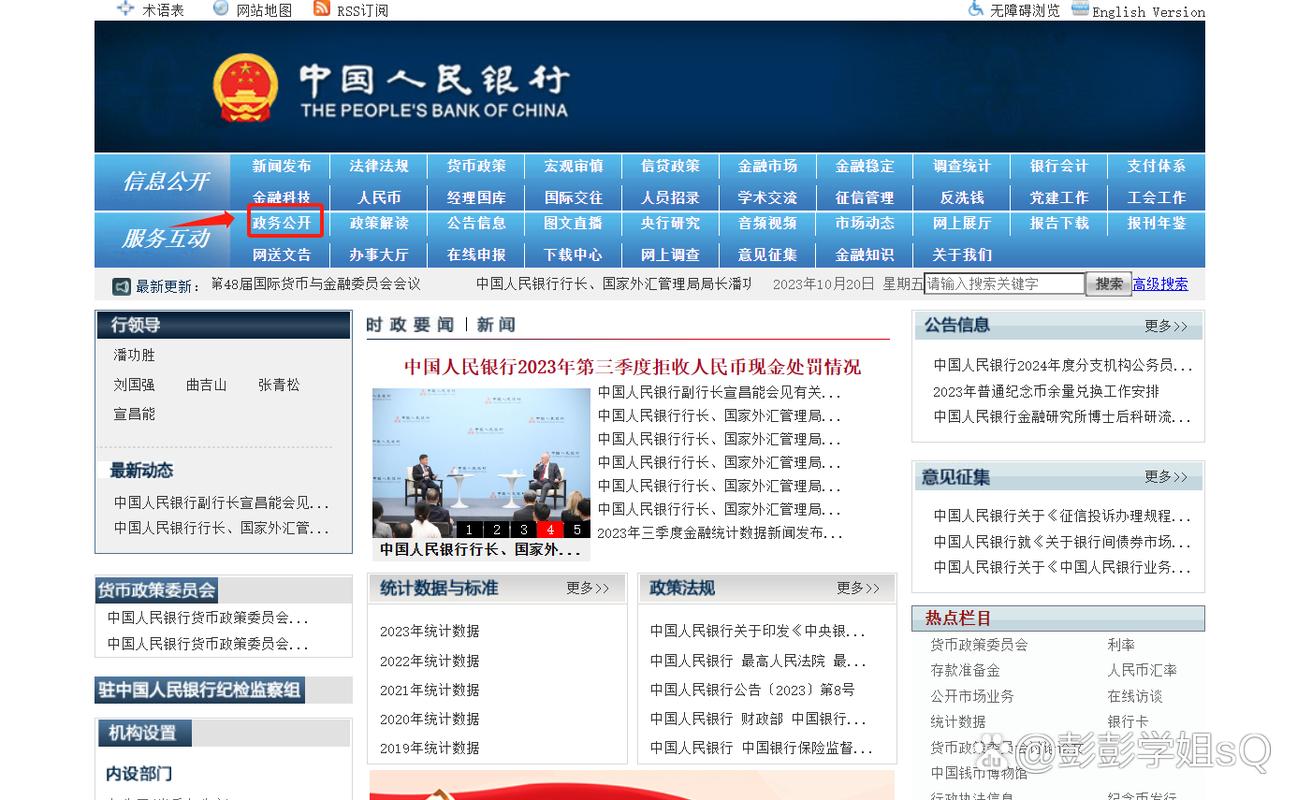Image resolution: width=1297 pixels, height=800 pixels.
Task: Expand 更多 in 意见征集 panel
Action: [1166, 477]
